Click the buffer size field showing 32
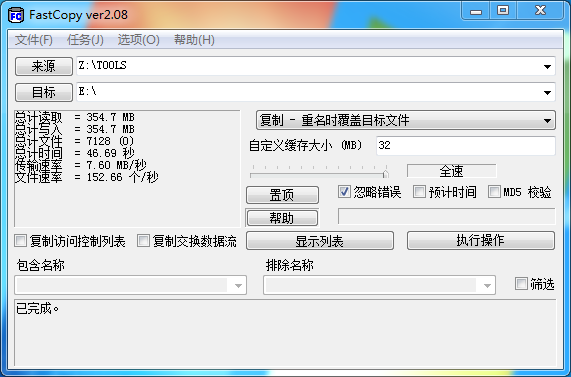 click(x=466, y=146)
